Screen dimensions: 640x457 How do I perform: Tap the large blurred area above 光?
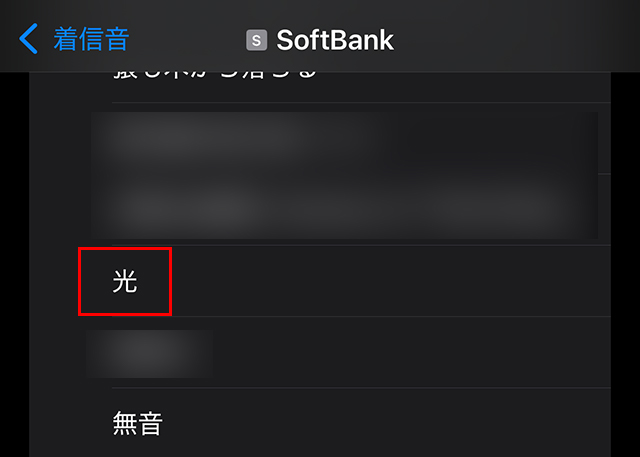(344, 175)
